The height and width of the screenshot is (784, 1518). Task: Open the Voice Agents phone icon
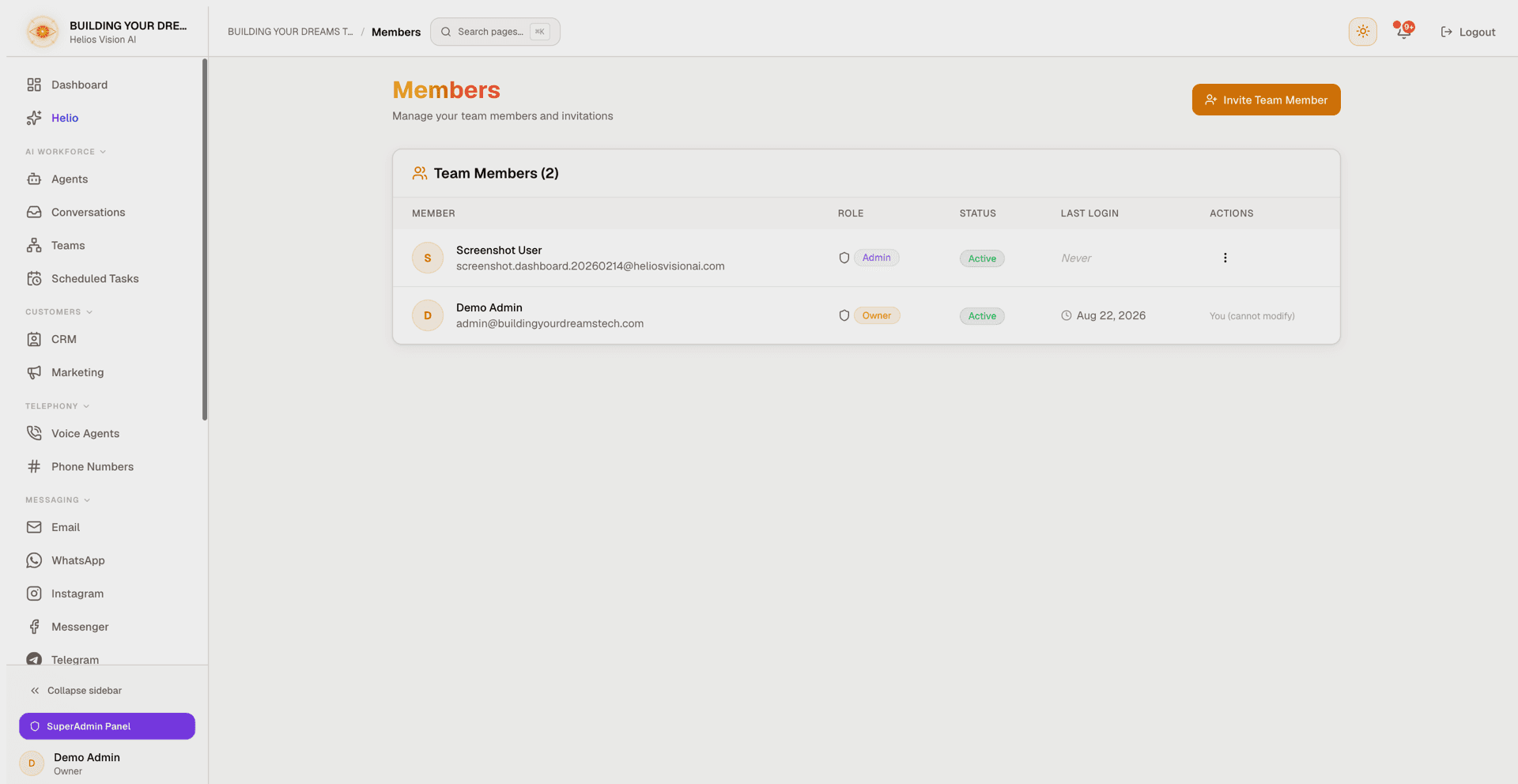tap(34, 433)
